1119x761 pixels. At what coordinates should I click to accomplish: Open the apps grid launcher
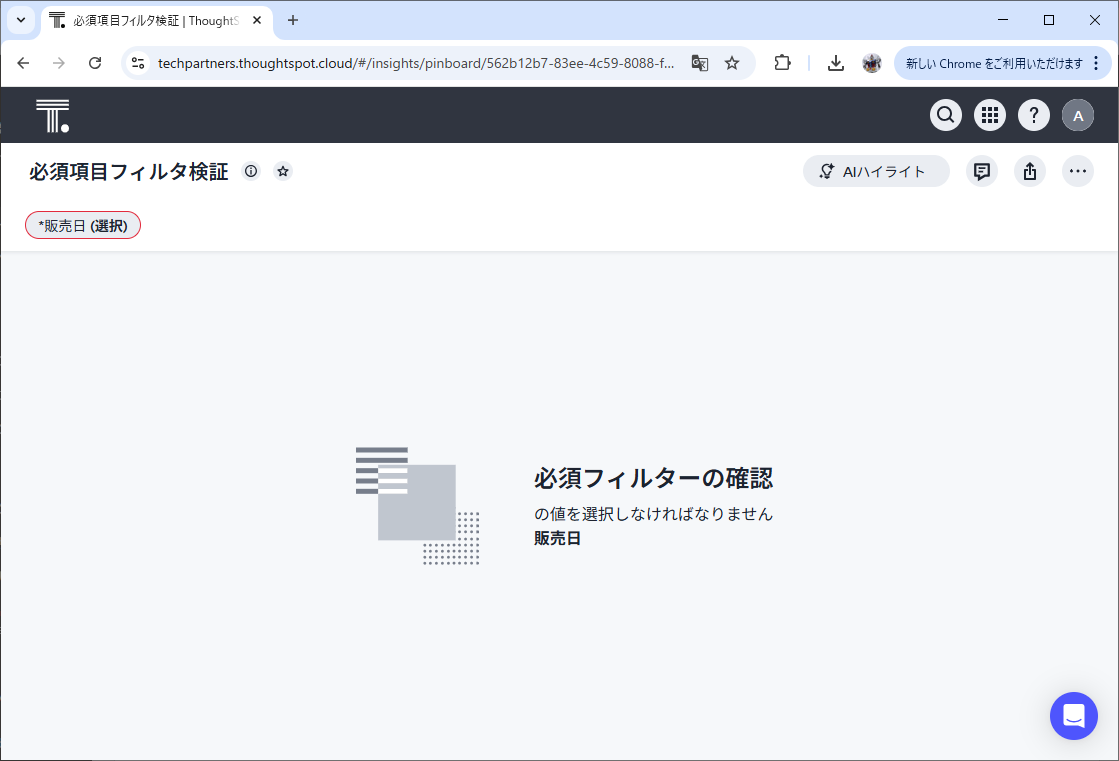coord(989,116)
